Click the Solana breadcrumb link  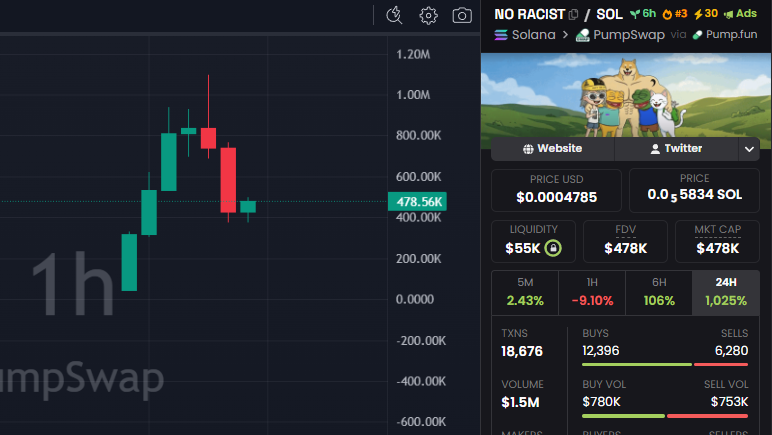(533, 35)
